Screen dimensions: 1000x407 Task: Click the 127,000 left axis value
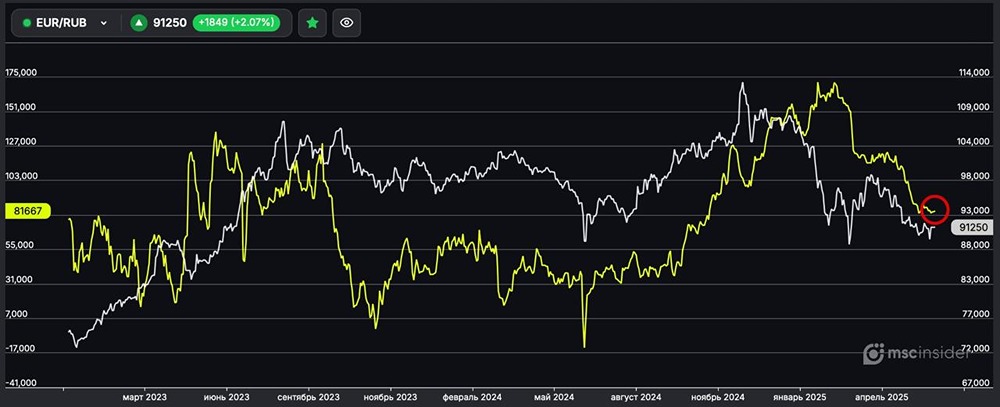(x=21, y=142)
